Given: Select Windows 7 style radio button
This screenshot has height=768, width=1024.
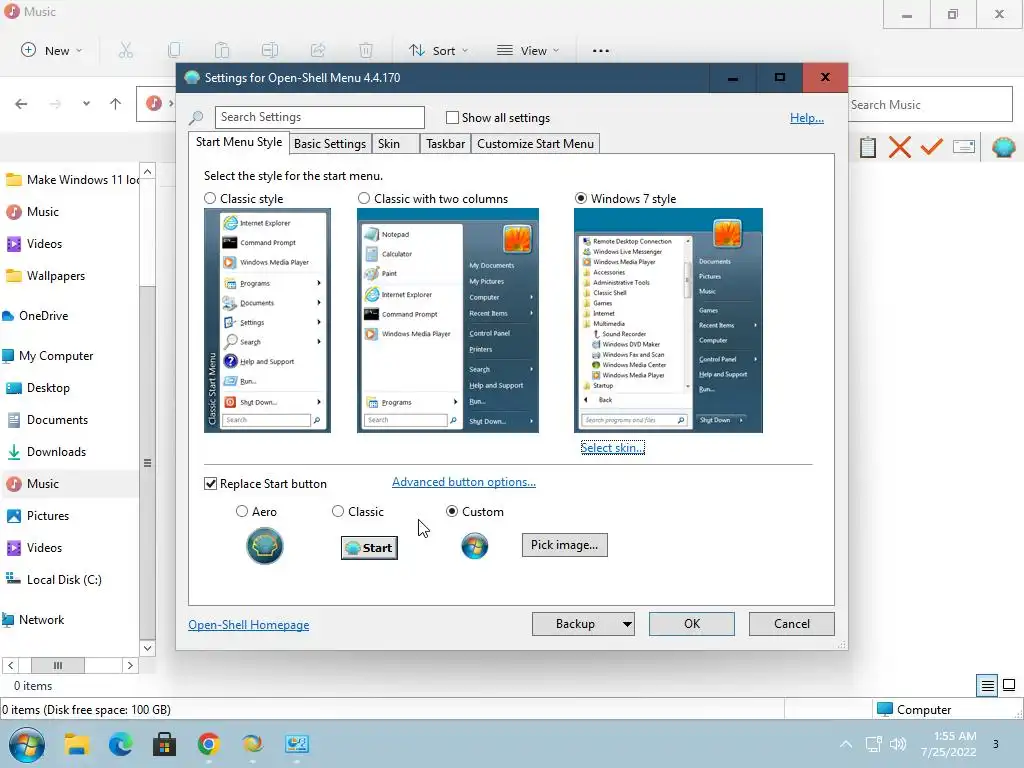Looking at the screenshot, I should pyautogui.click(x=581, y=199).
